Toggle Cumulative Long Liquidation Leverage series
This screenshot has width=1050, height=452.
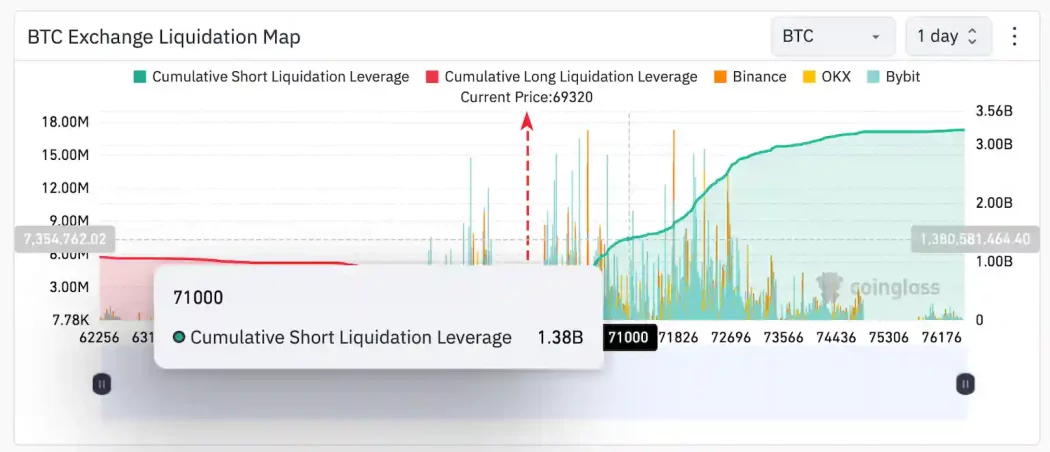click(x=561, y=77)
